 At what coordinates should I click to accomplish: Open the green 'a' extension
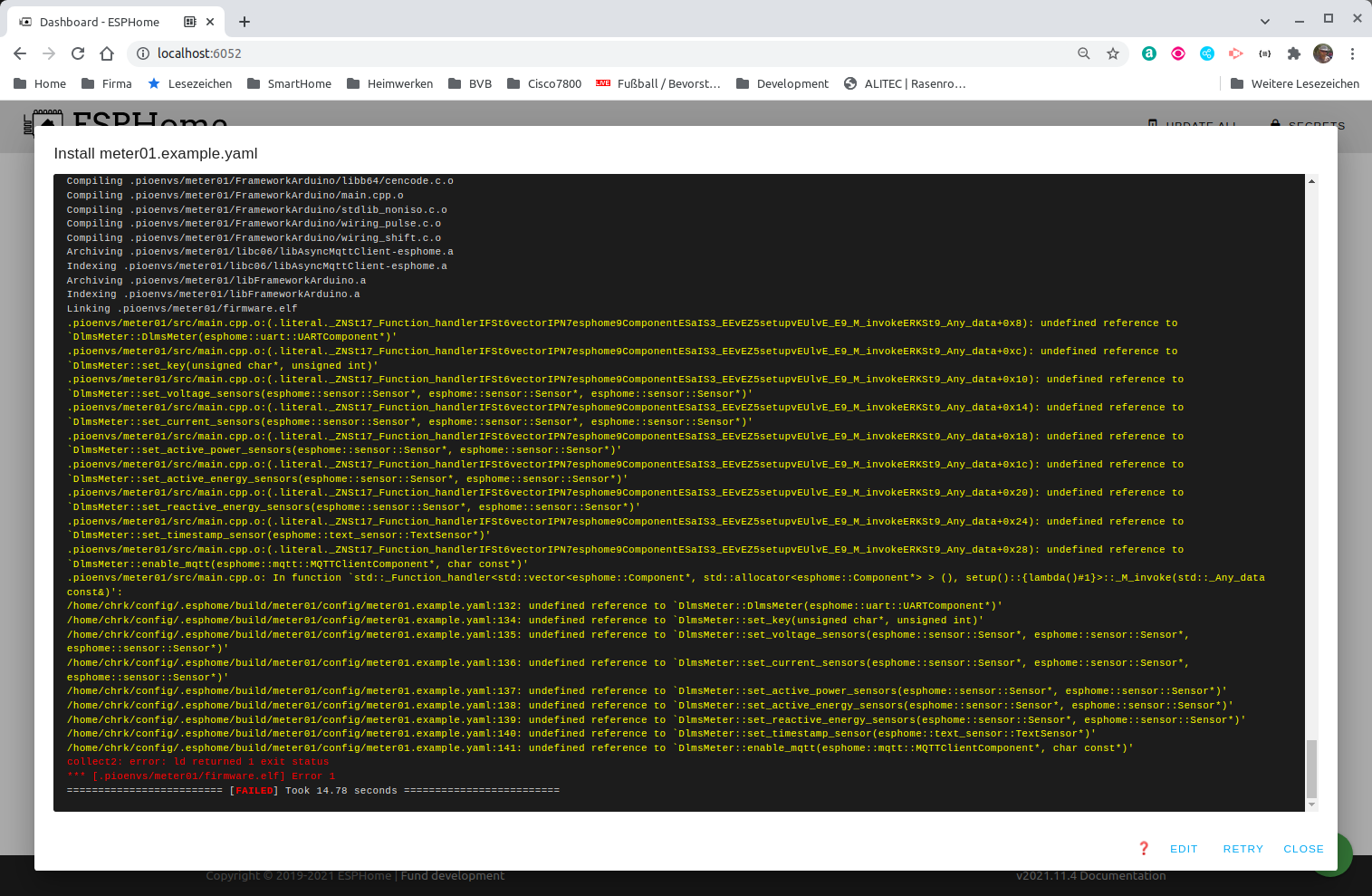coord(1148,53)
